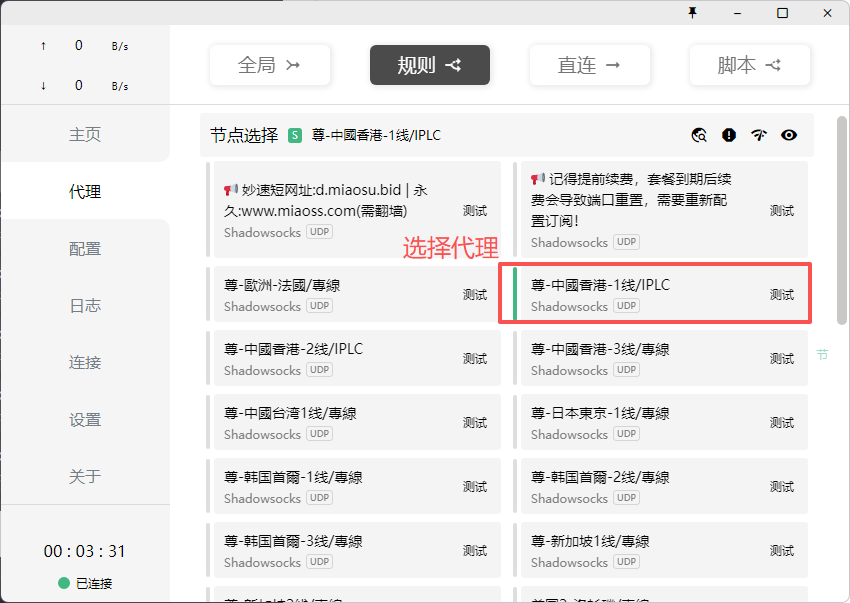Image resolution: width=850 pixels, height=603 pixels.
Task: Open the 日志 sidebar tab
Action: tap(85, 306)
